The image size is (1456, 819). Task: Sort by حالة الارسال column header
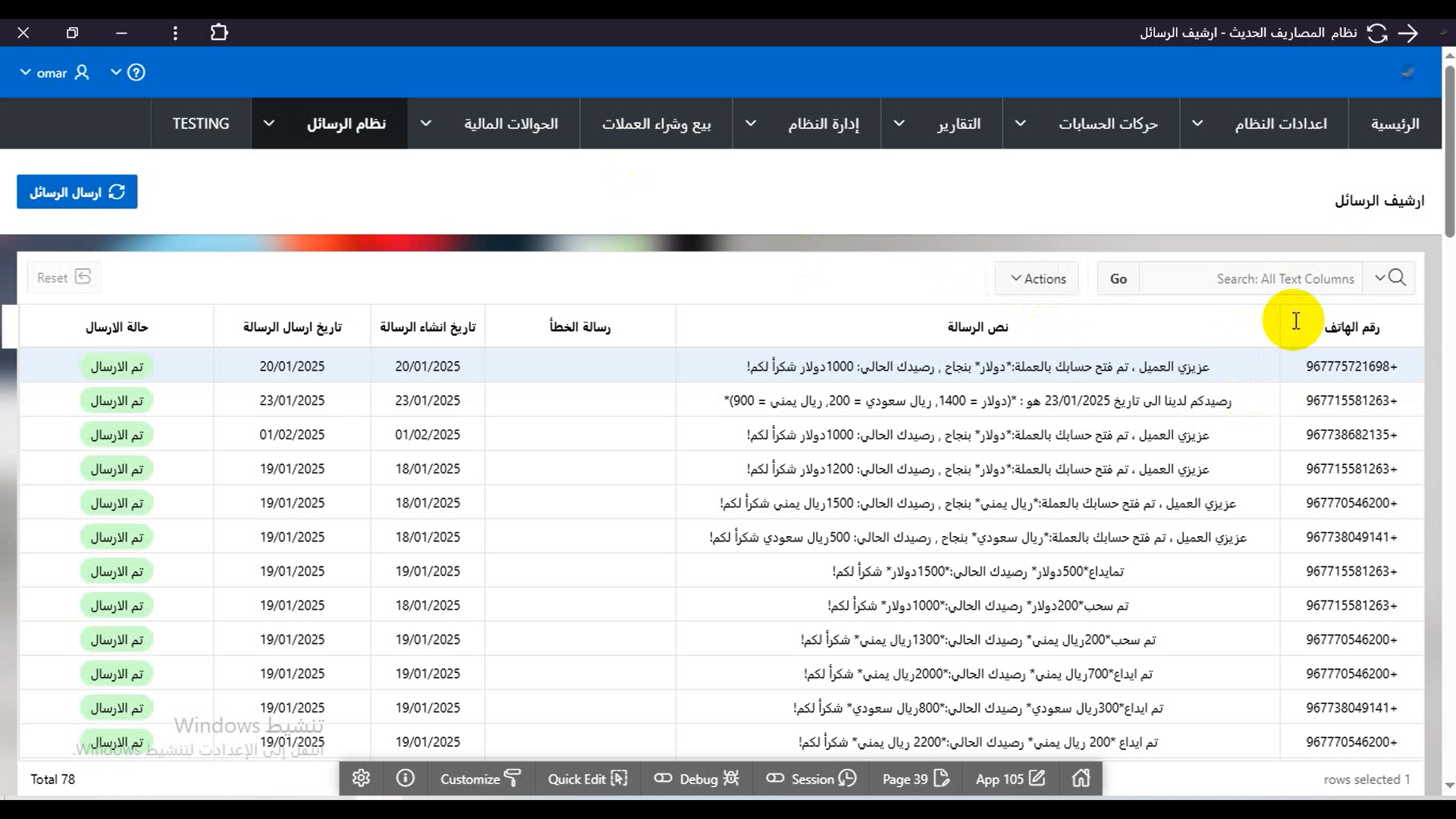pos(117,327)
